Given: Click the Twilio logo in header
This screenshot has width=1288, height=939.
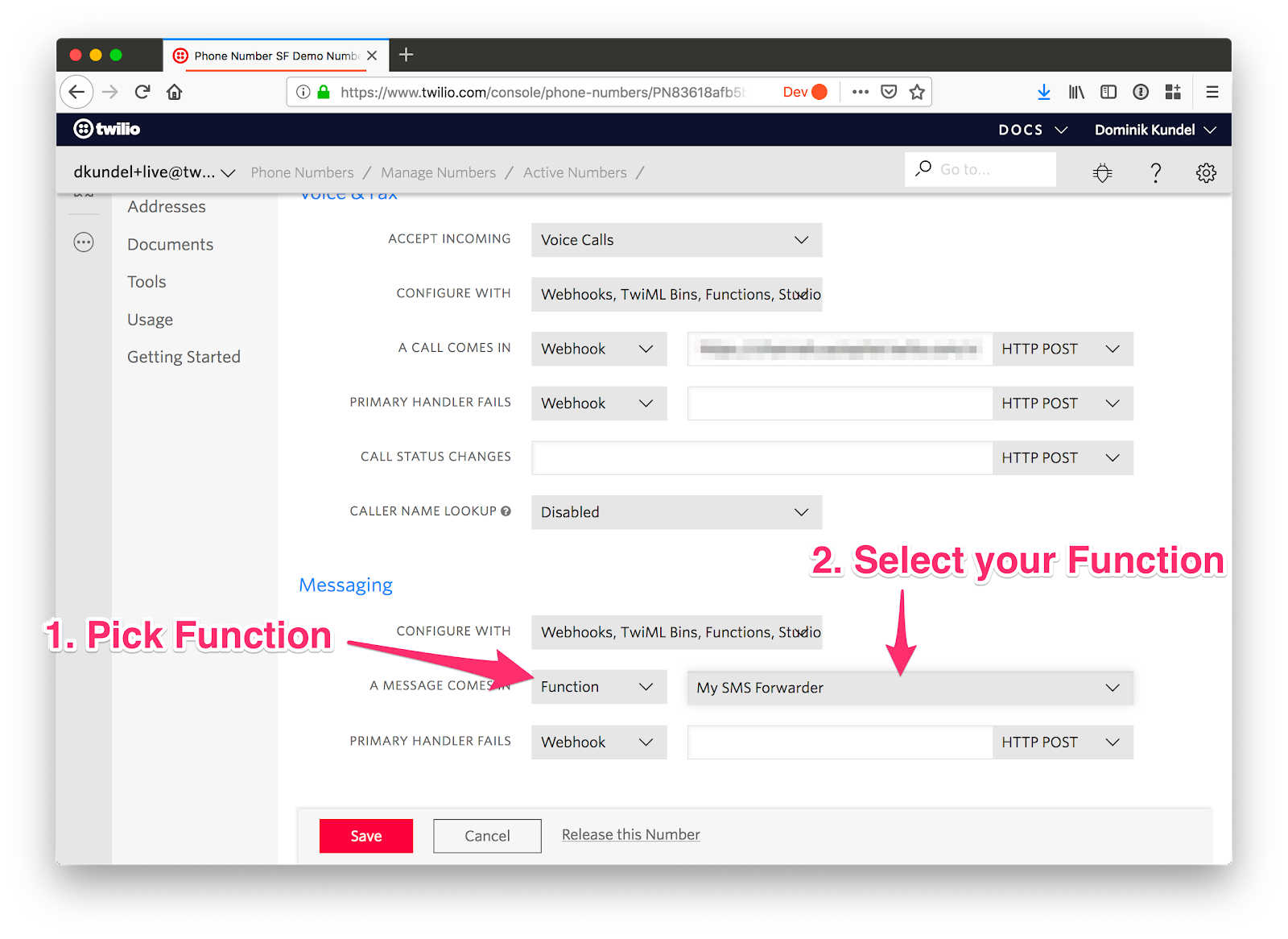Looking at the screenshot, I should click(x=107, y=129).
